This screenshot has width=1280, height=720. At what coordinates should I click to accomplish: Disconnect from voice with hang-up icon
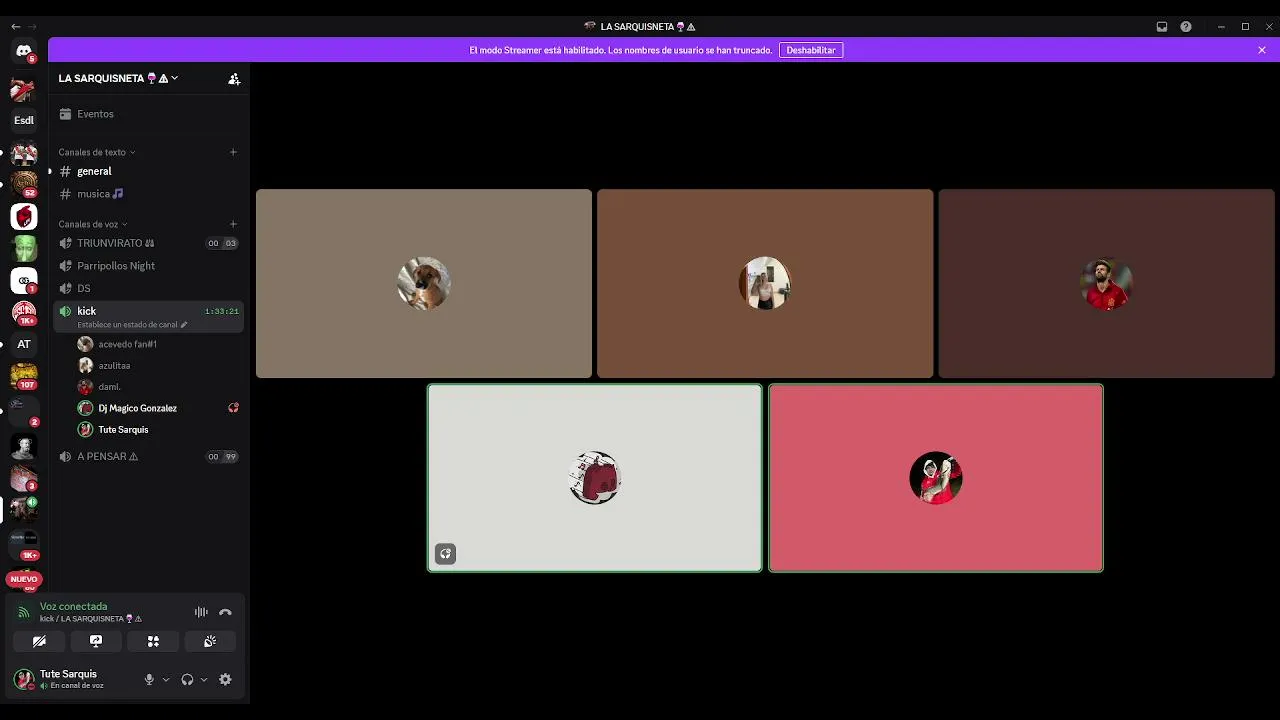click(225, 612)
